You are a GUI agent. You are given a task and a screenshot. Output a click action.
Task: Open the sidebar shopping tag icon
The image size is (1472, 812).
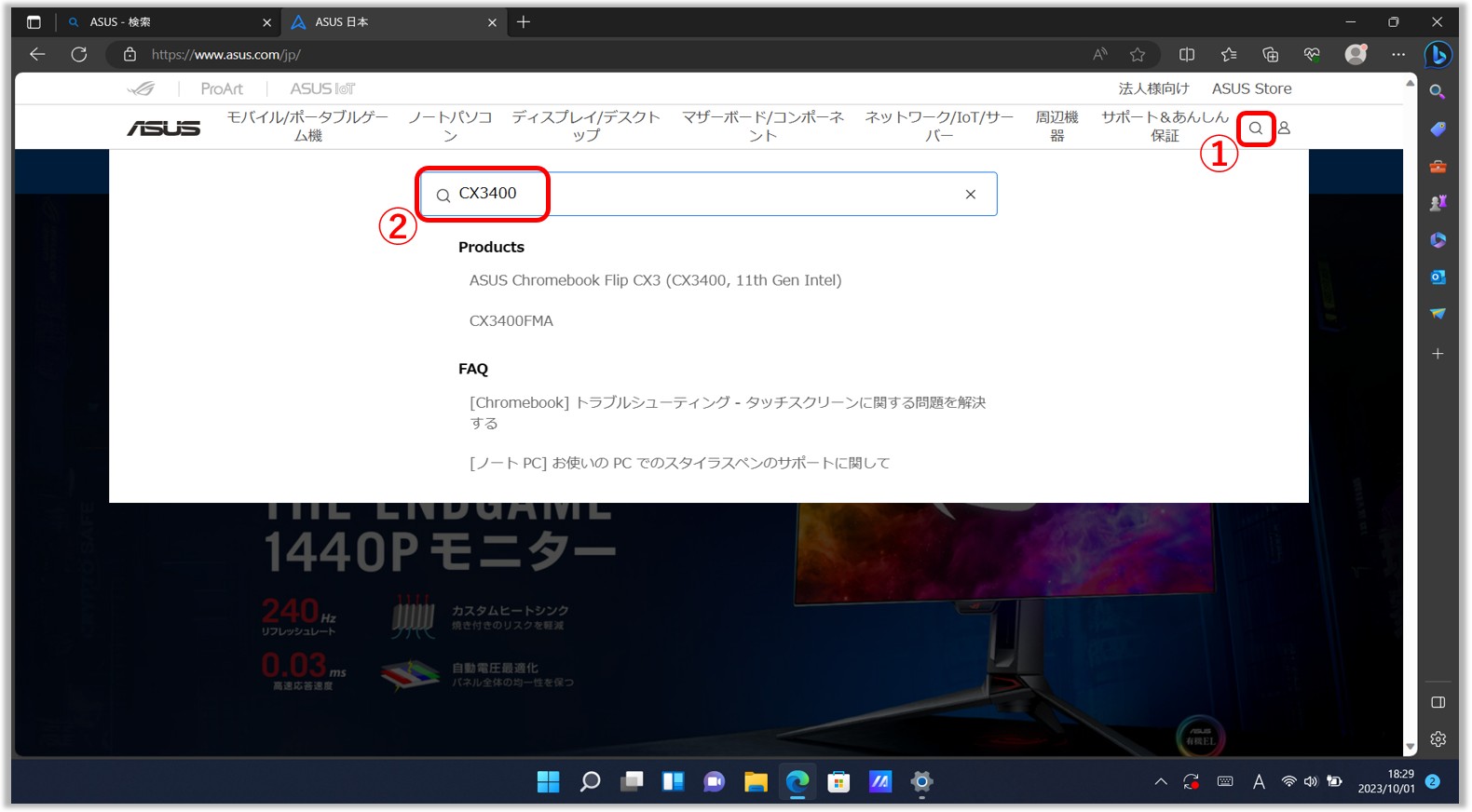[1438, 129]
